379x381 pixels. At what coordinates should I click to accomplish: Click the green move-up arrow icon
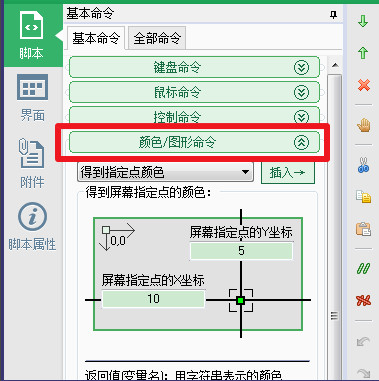[363, 53]
